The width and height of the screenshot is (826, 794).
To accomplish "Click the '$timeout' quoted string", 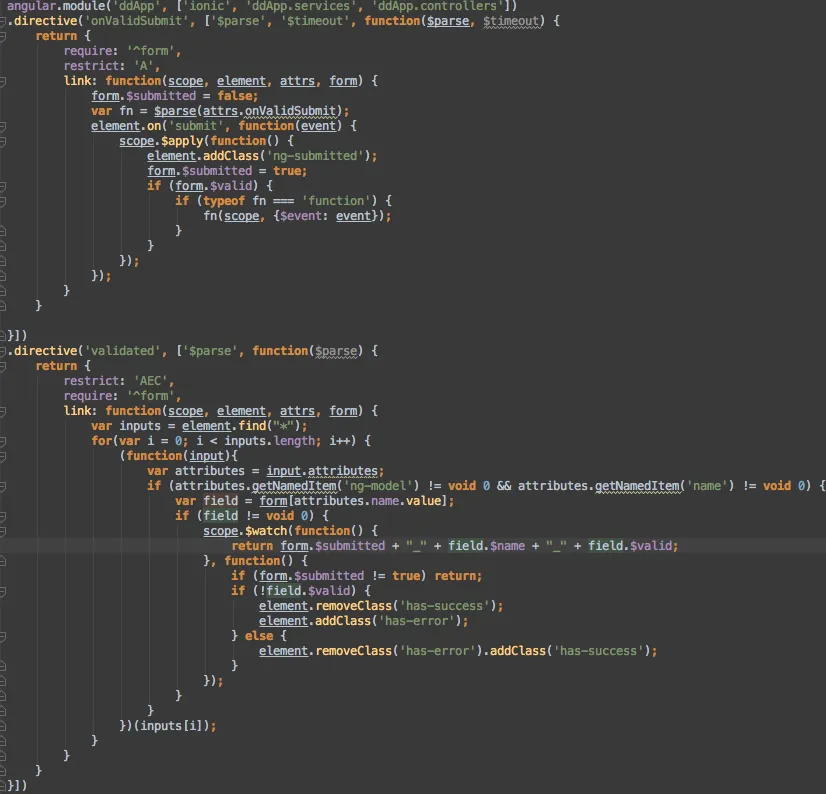I will coord(314,21).
